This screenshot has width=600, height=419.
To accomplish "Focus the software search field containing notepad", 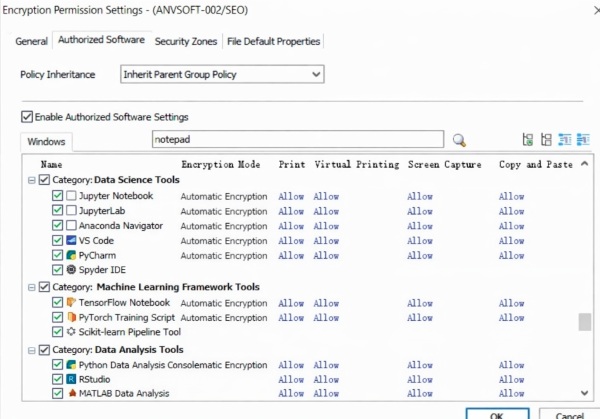I will 298,139.
